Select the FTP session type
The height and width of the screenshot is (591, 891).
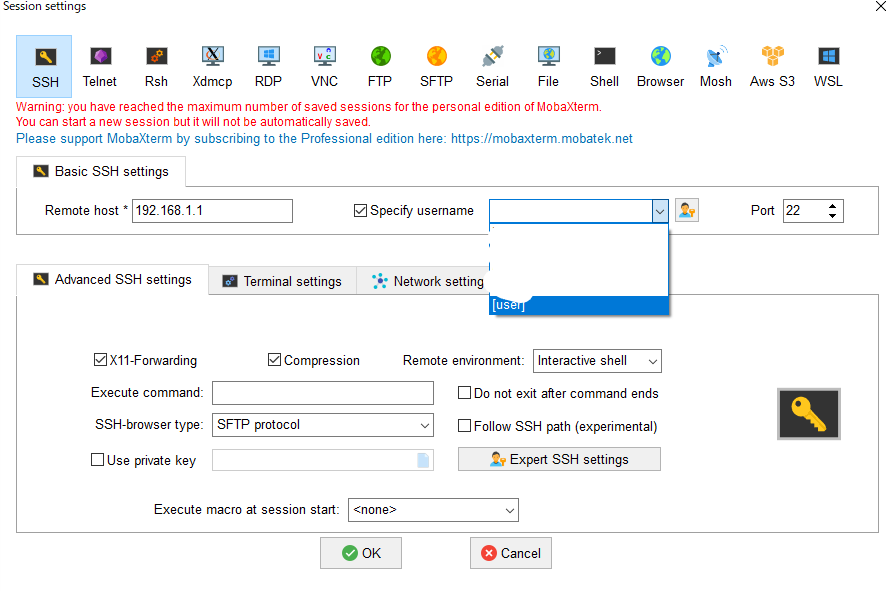pyautogui.click(x=380, y=66)
